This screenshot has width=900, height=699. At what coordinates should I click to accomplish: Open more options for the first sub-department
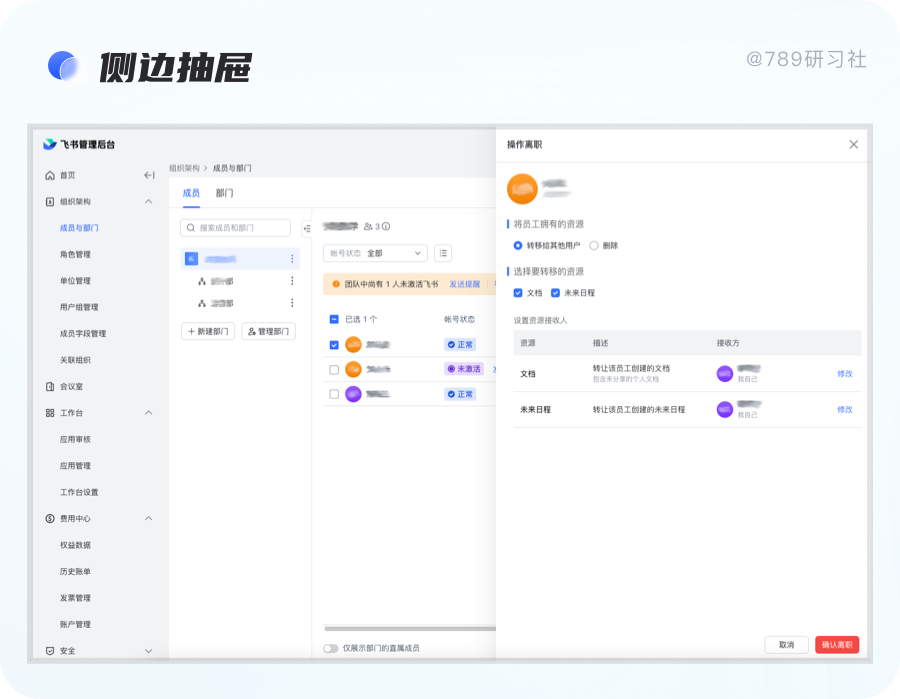pos(292,281)
